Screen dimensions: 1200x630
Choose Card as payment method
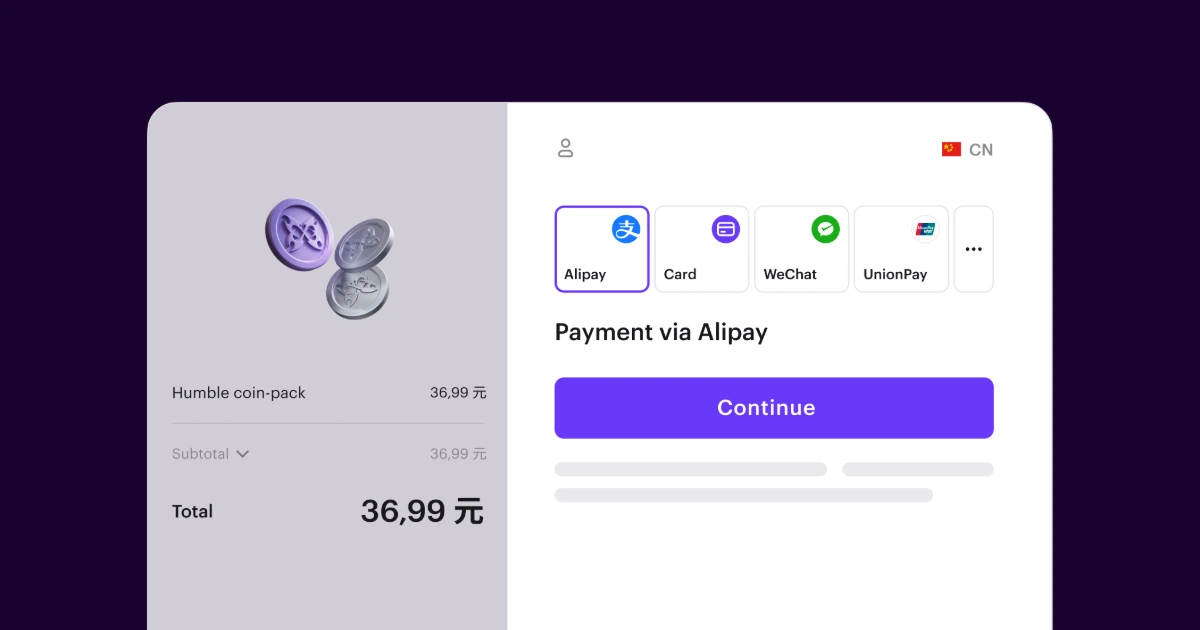[701, 249]
